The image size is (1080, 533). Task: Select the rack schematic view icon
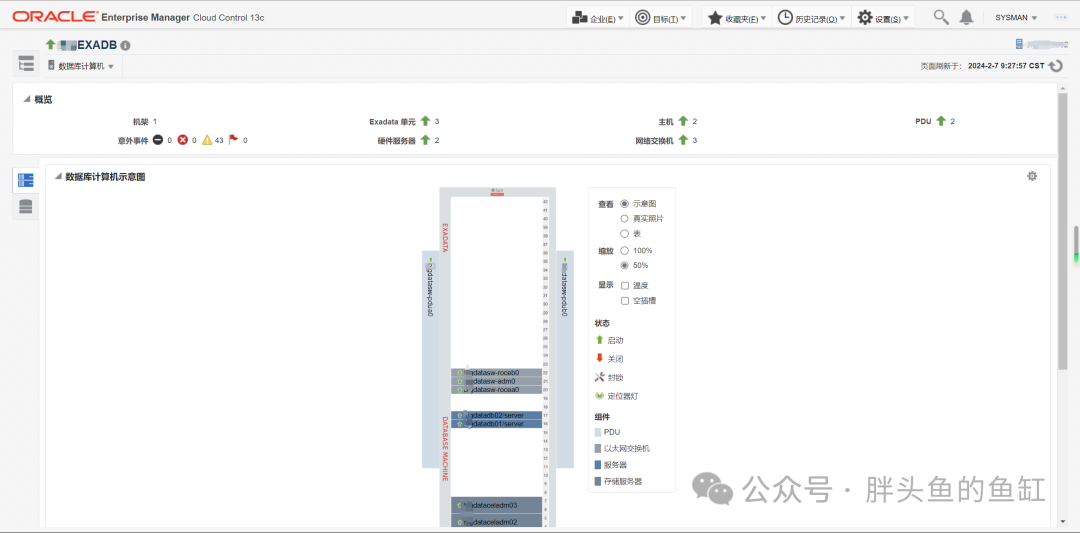25,180
